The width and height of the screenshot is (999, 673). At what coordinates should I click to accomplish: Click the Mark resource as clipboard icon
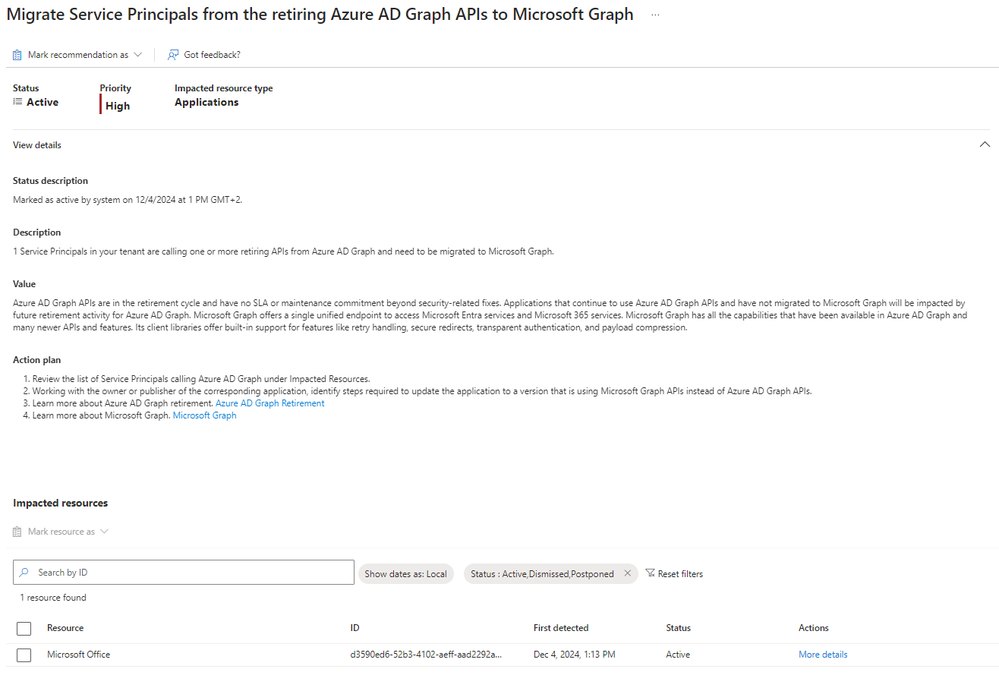[x=17, y=532]
